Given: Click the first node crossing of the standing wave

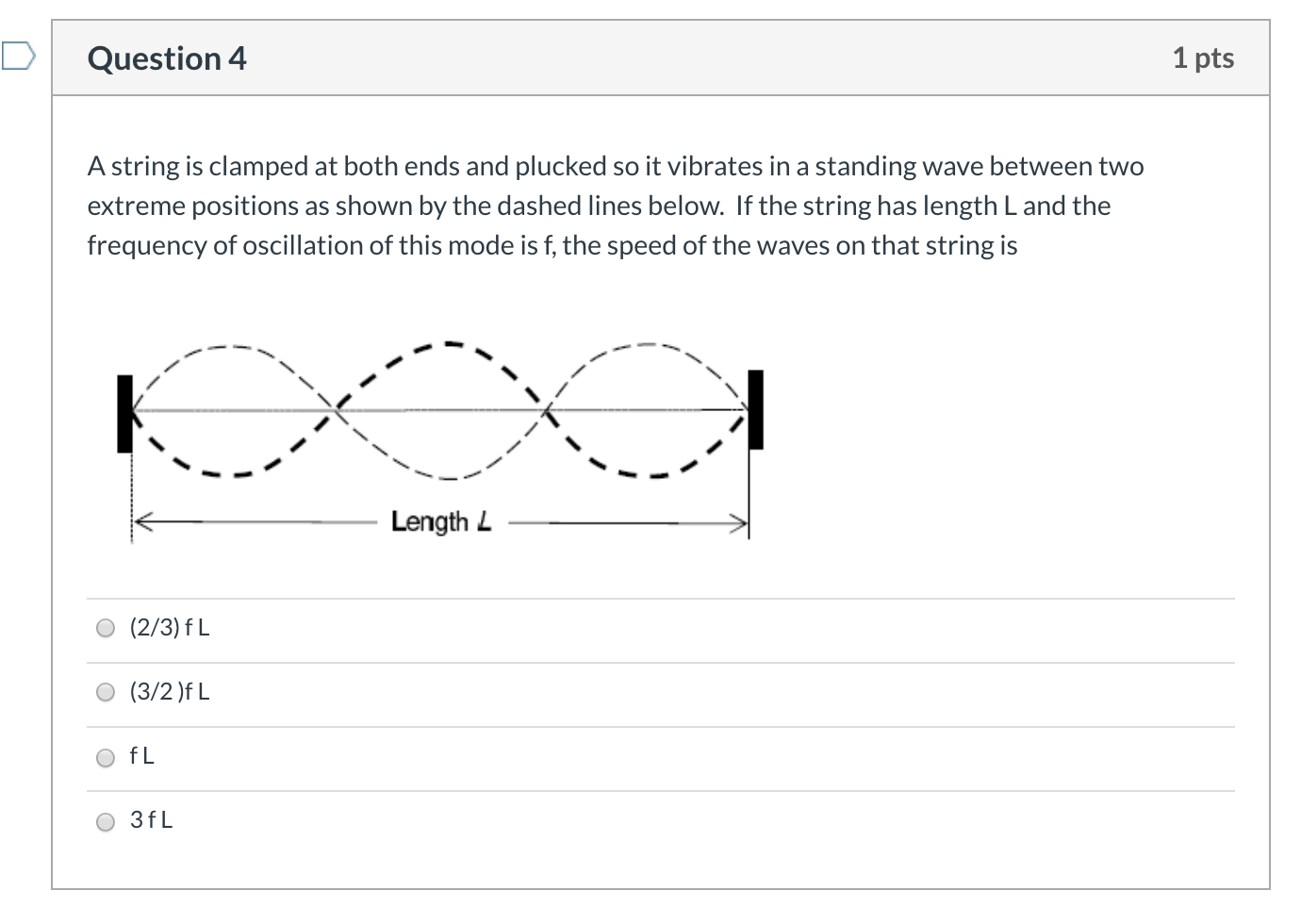Looking at the screenshot, I should click(x=337, y=410).
